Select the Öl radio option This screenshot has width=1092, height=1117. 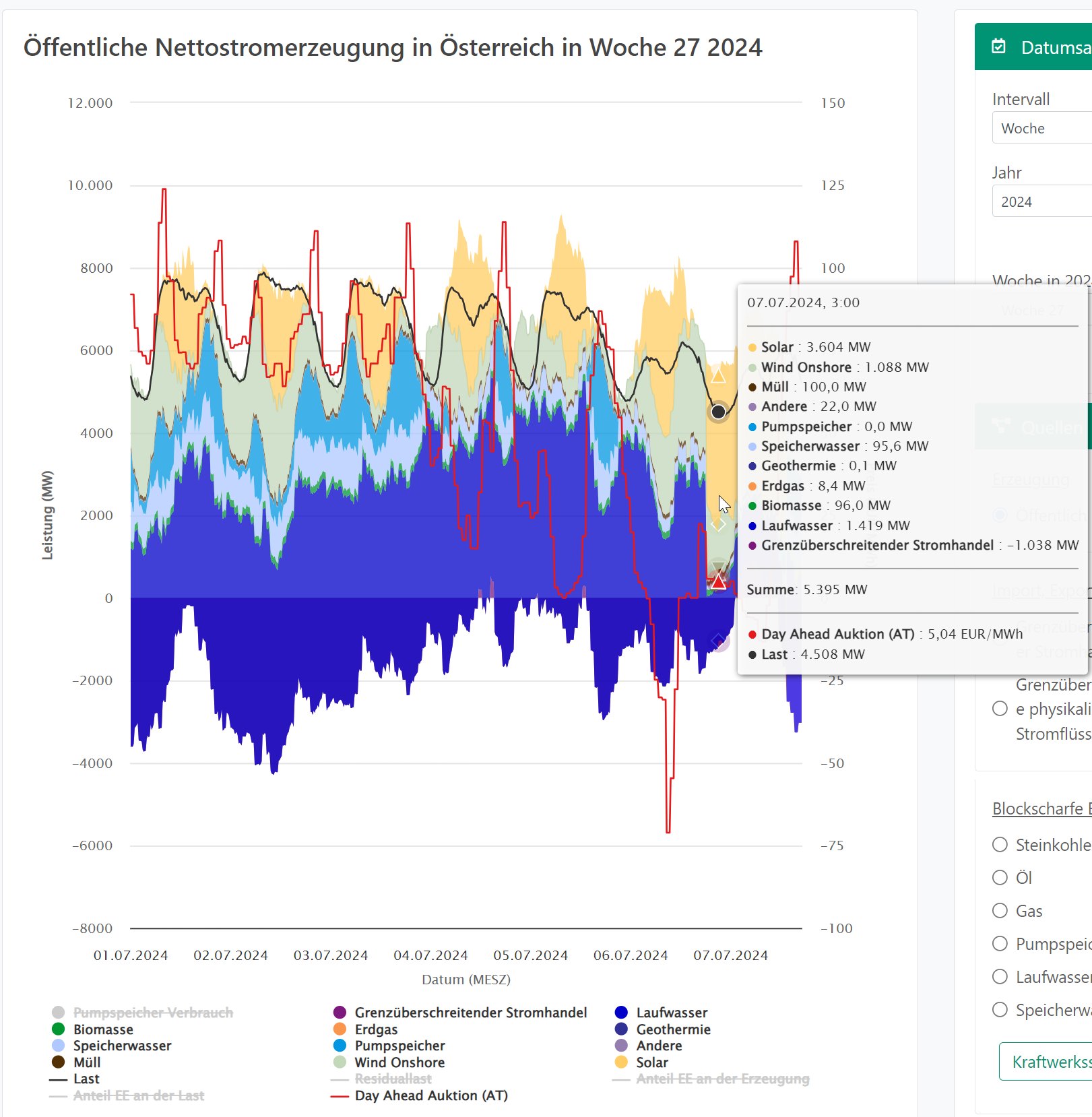[1000, 878]
